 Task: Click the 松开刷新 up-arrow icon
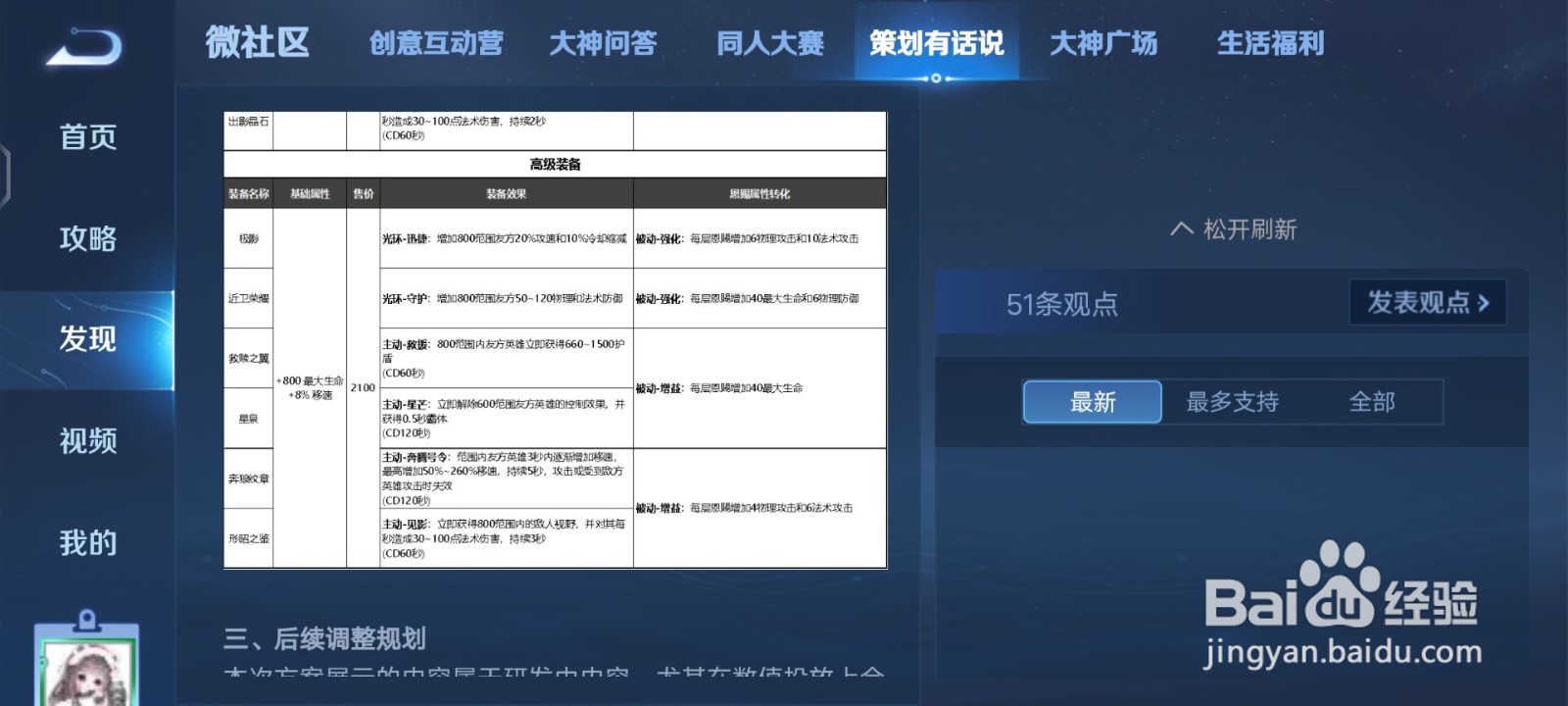(x=1182, y=229)
